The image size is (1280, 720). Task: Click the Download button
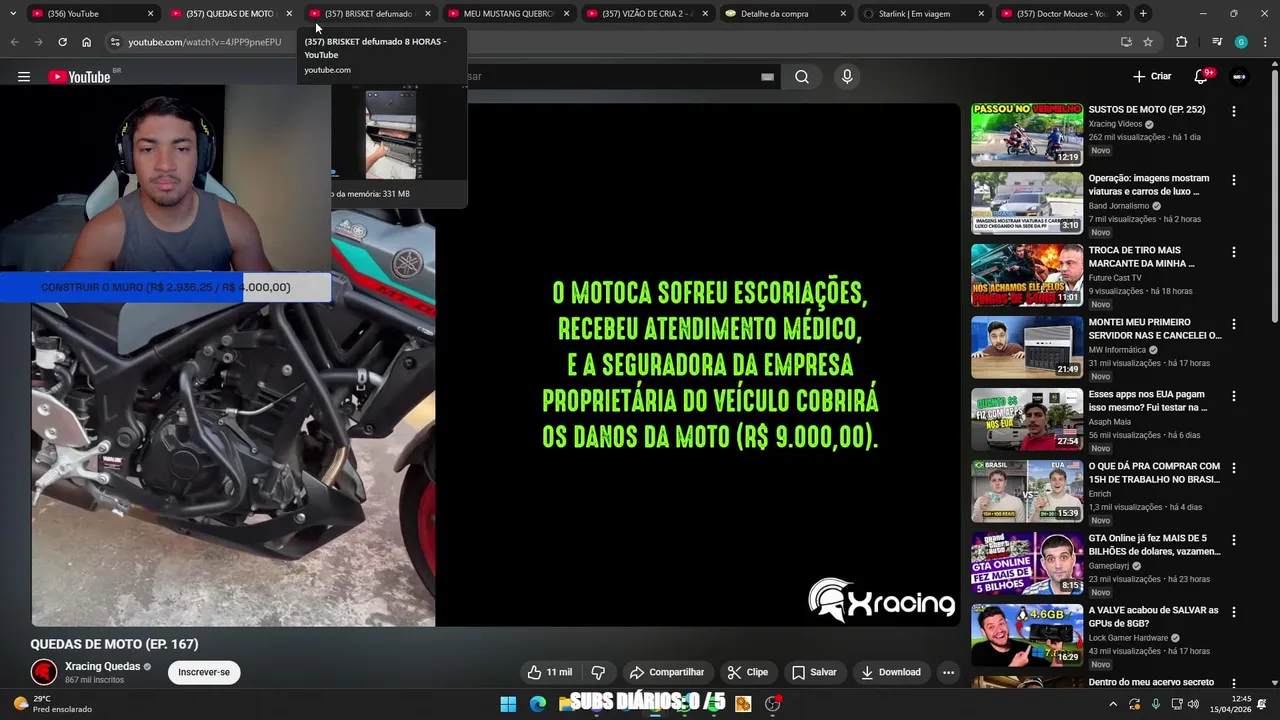point(890,672)
